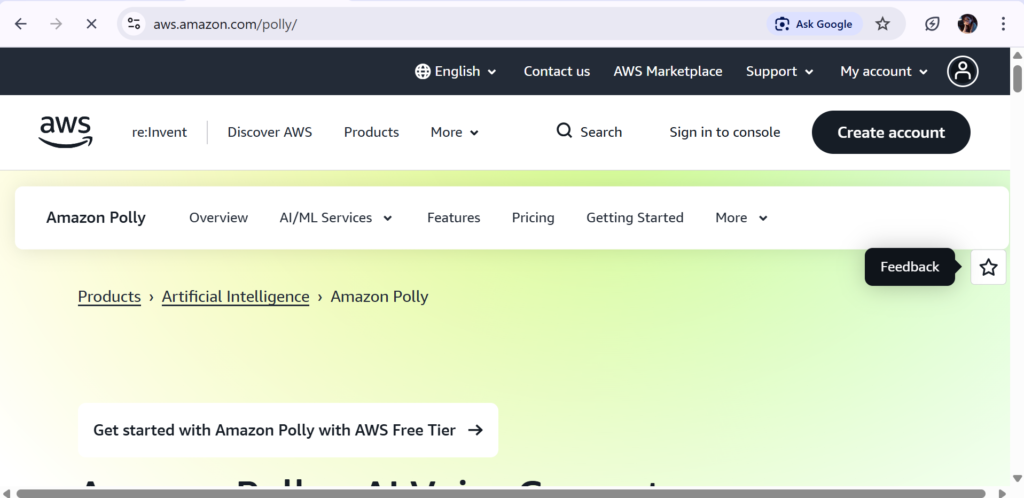Click the scroll right arrow
The width and height of the screenshot is (1024, 498).
[x=1002, y=493]
